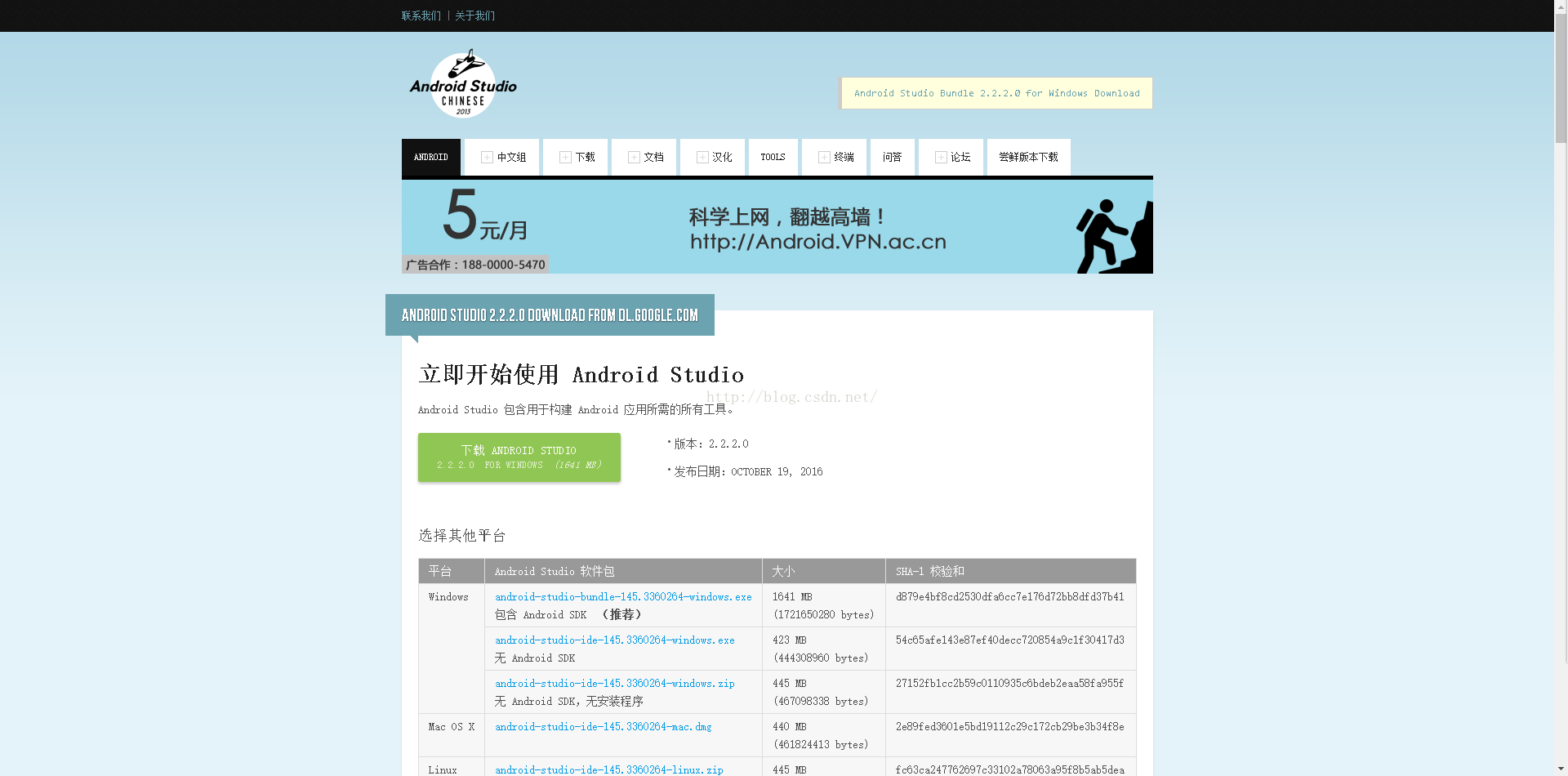1568x776 pixels.
Task: Click Android Studio Bundle 2.2.2.0 Windows Download notice
Action: [x=996, y=93]
